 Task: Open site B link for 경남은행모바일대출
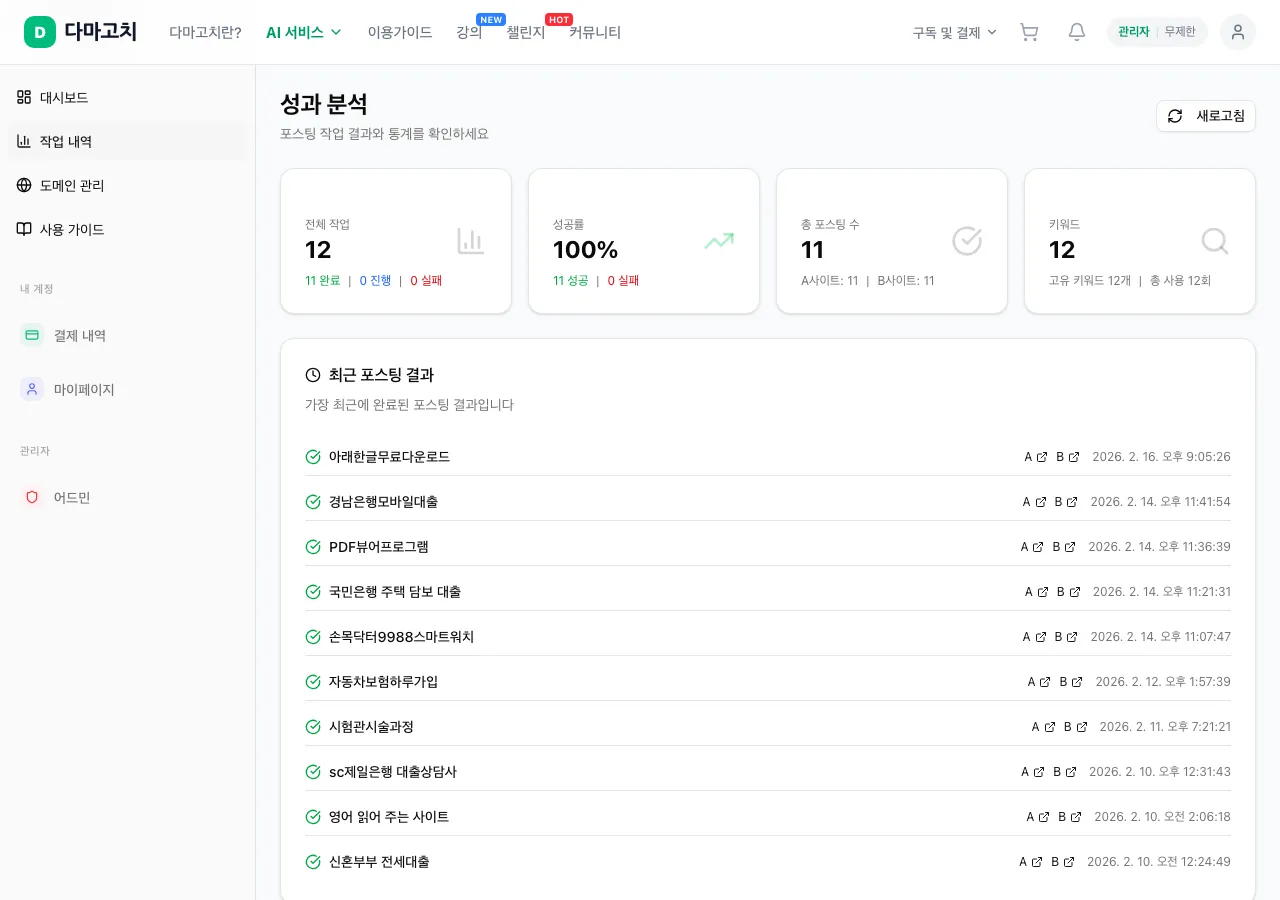click(x=1066, y=502)
